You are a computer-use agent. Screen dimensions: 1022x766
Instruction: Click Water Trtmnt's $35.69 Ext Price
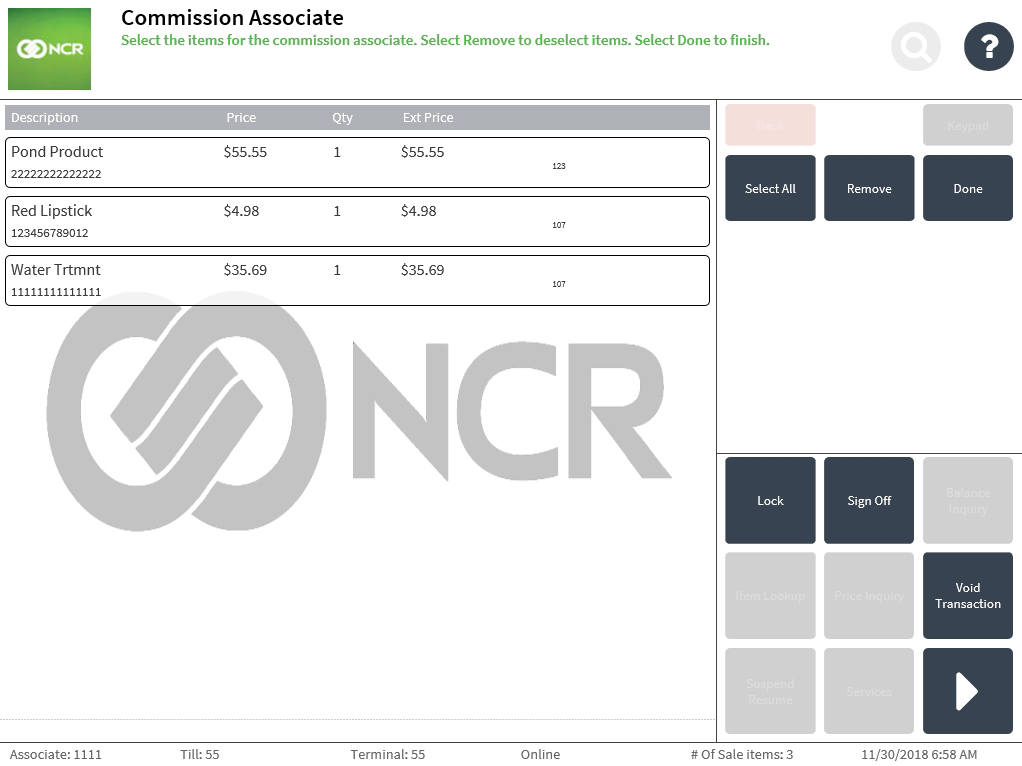(x=422, y=270)
